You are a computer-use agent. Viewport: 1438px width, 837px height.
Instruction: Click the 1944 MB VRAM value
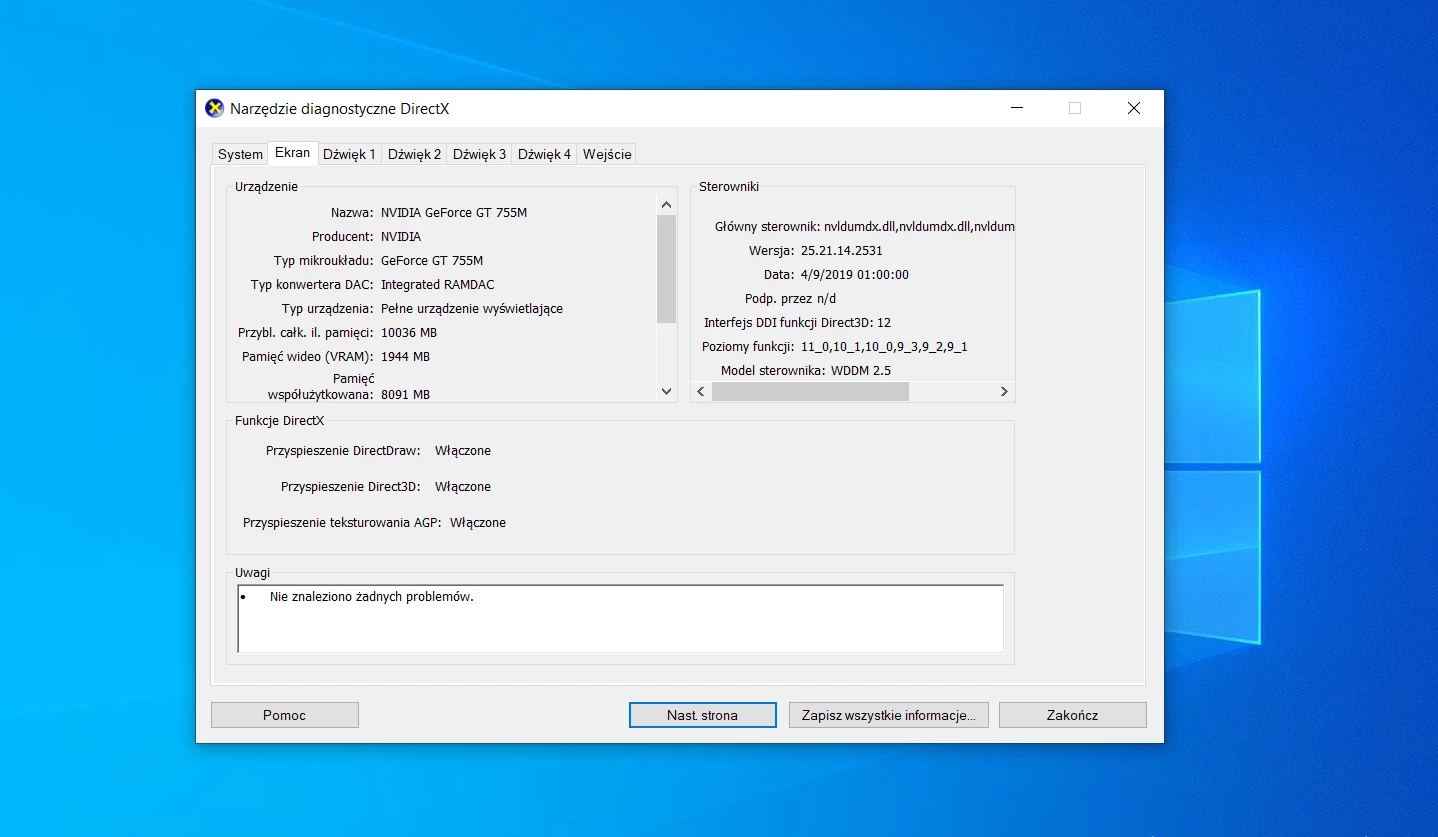(406, 357)
